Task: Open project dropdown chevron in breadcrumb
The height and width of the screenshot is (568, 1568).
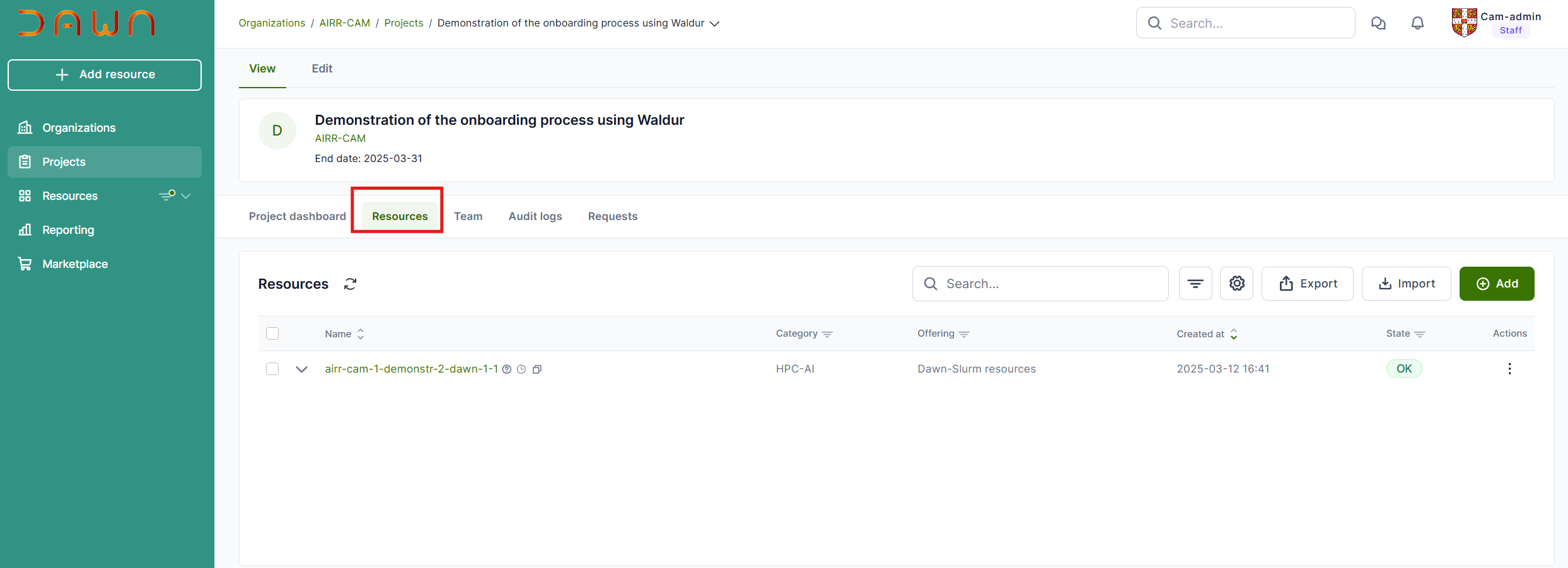Action: [714, 24]
